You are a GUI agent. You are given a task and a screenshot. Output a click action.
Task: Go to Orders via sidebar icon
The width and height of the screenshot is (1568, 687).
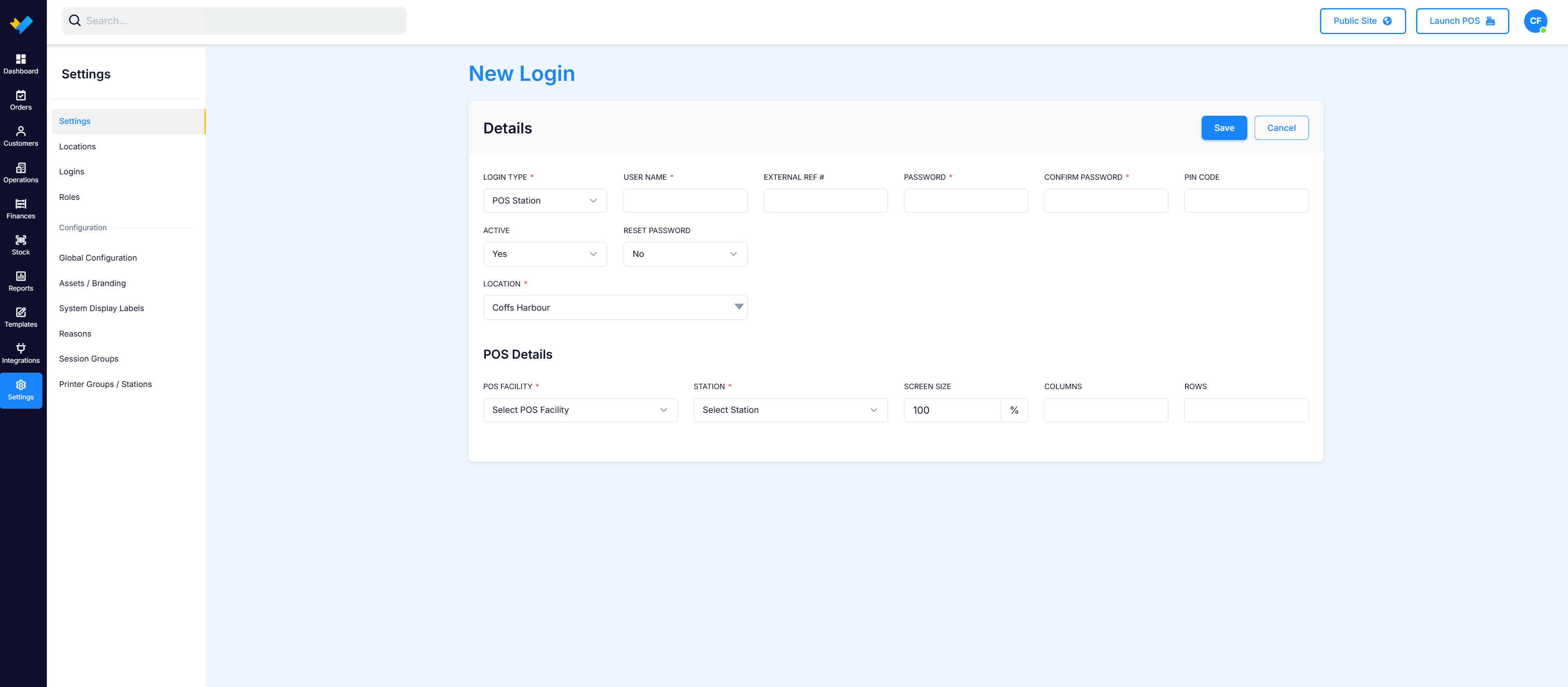coord(21,95)
